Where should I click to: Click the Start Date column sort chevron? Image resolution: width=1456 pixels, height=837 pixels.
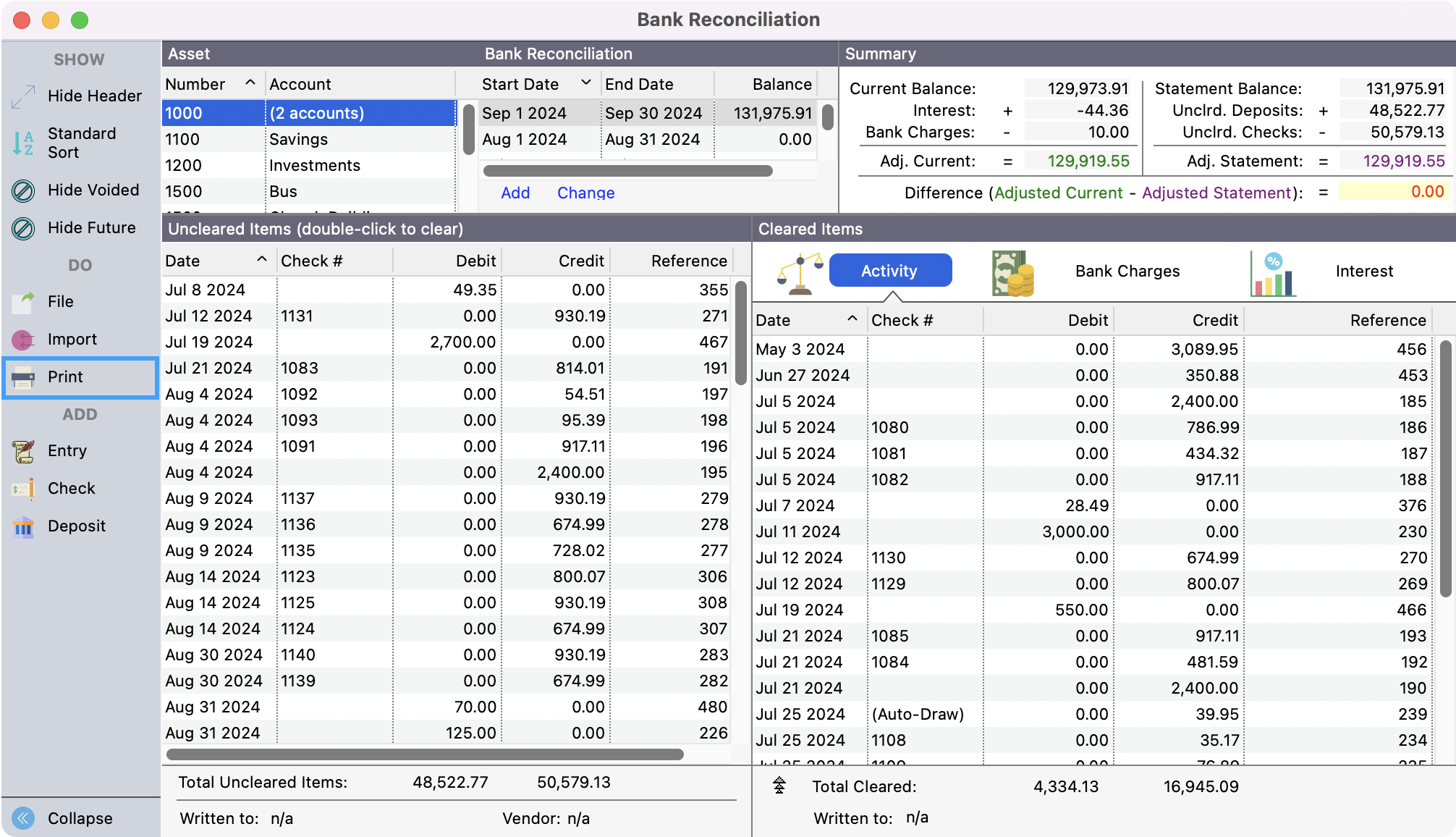click(586, 83)
